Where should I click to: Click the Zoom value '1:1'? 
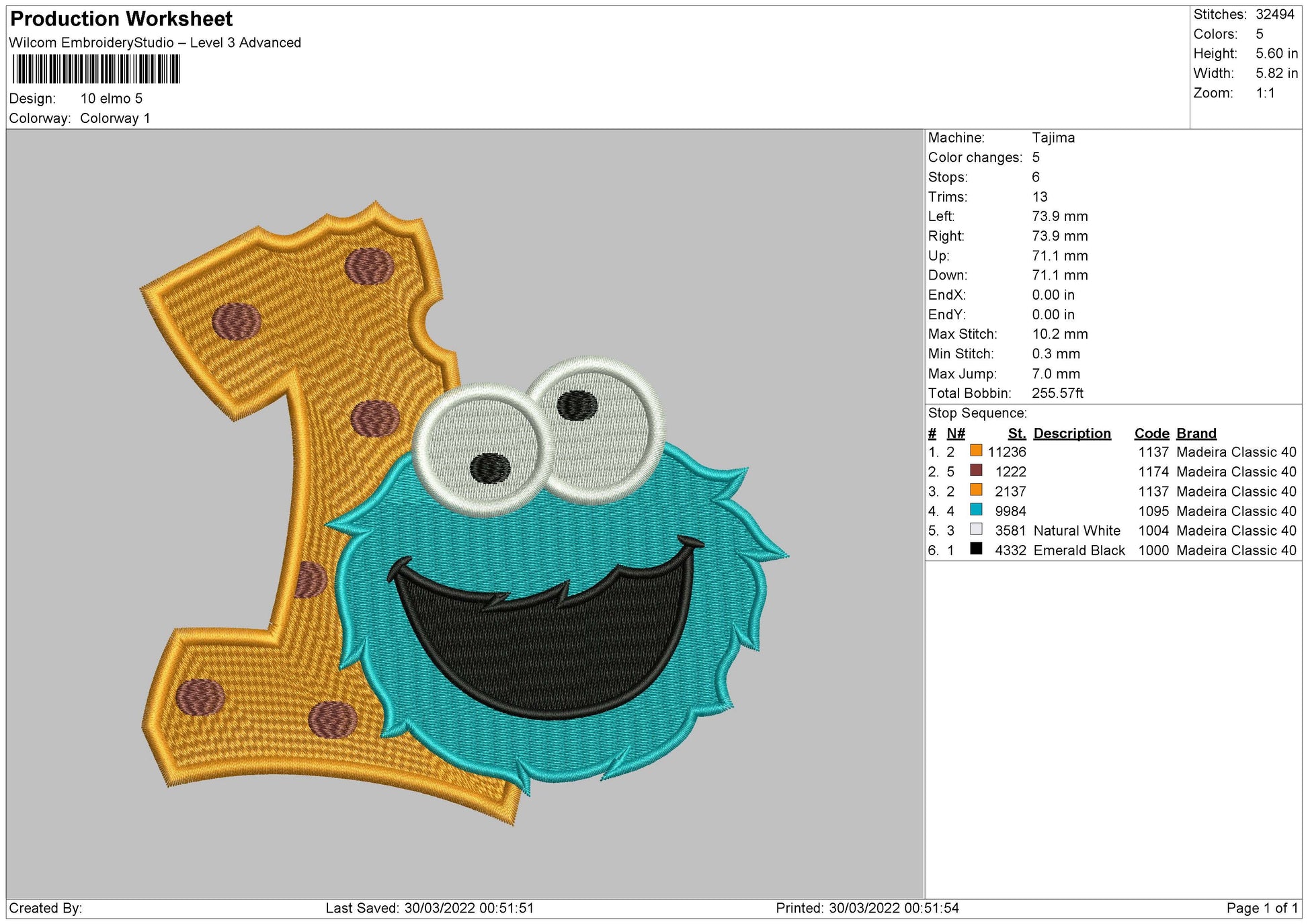(1266, 93)
